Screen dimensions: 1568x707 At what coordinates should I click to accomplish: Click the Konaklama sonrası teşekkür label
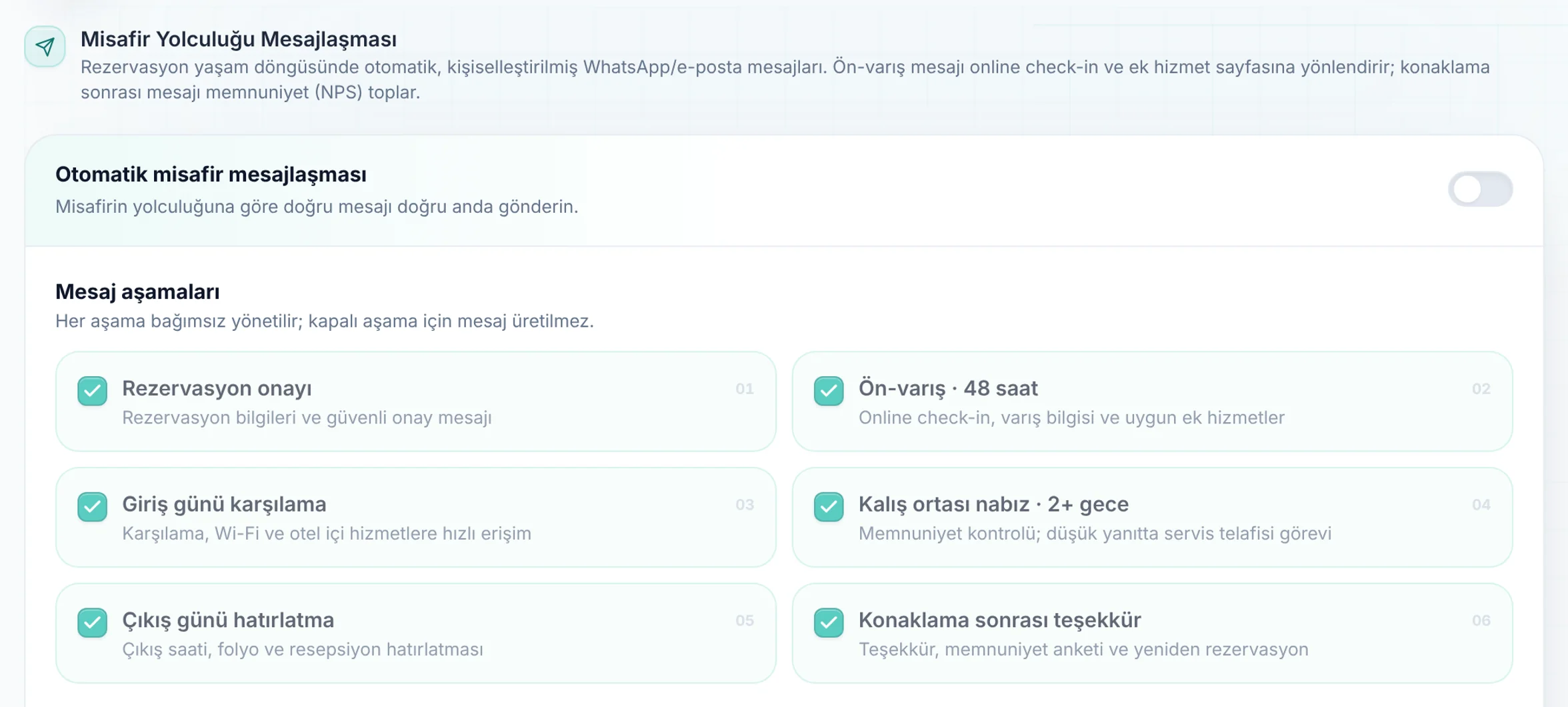(999, 621)
